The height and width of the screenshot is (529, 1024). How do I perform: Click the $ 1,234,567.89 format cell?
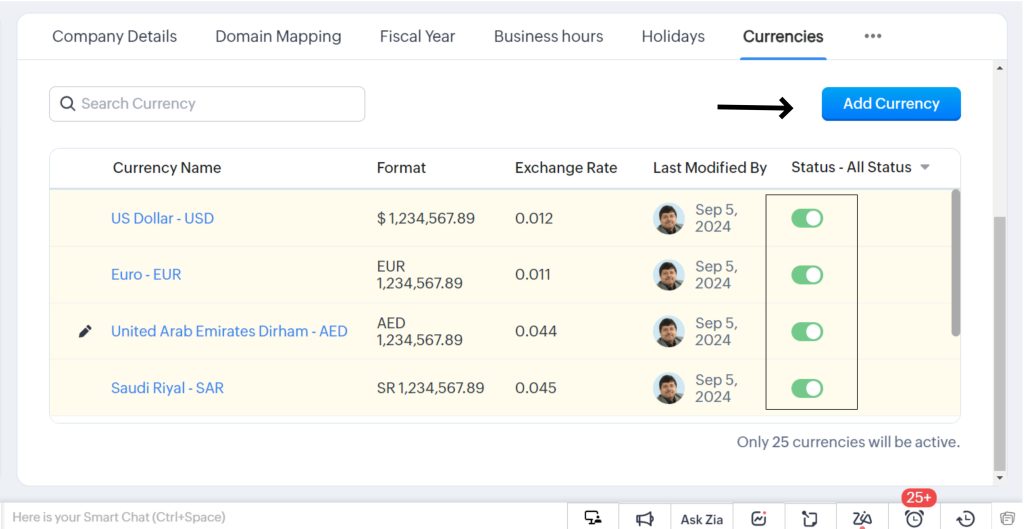[x=426, y=218]
